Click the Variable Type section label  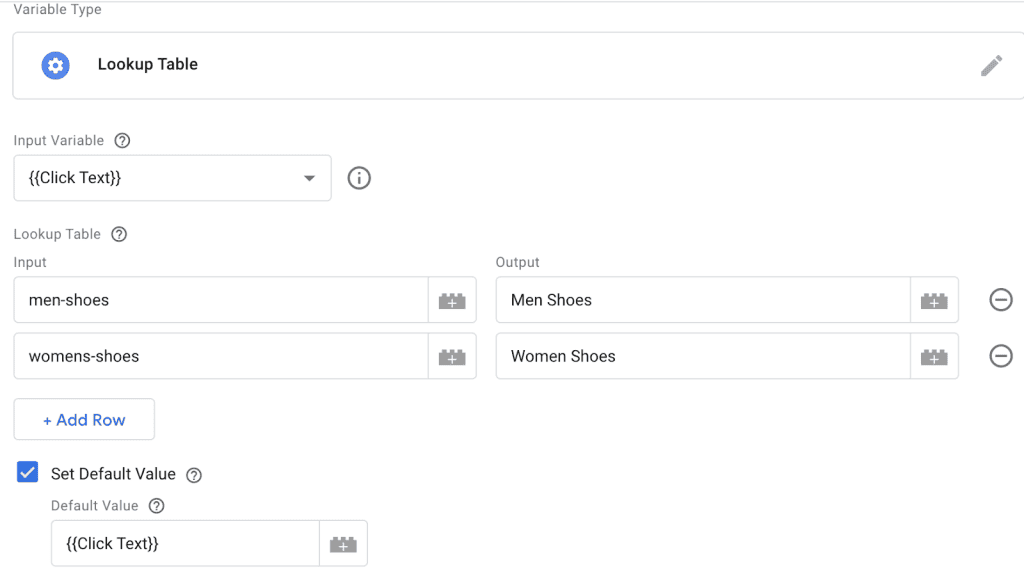pos(57,9)
